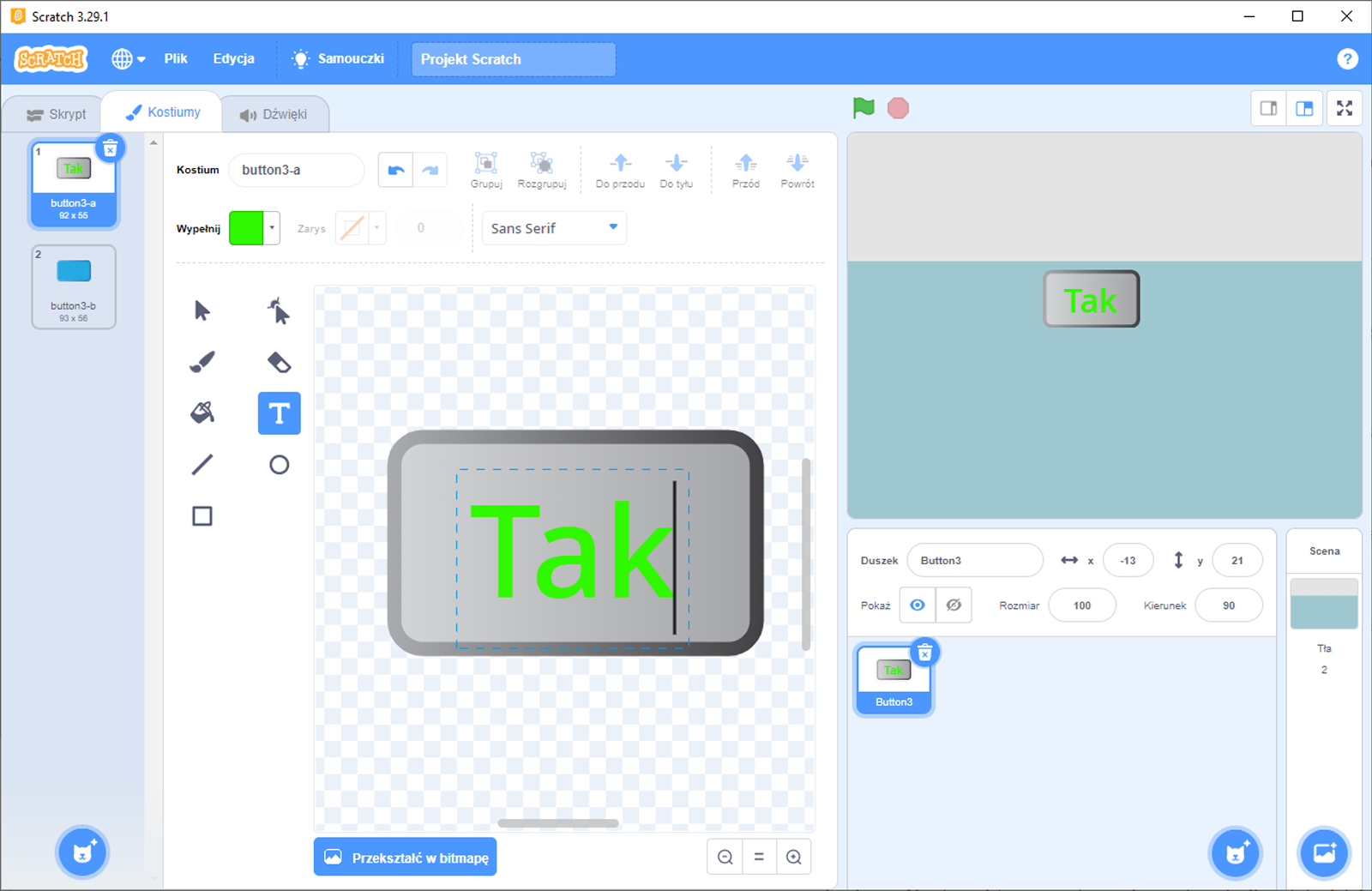Select the Brush tool
This screenshot has height=891, width=1372.
point(202,362)
